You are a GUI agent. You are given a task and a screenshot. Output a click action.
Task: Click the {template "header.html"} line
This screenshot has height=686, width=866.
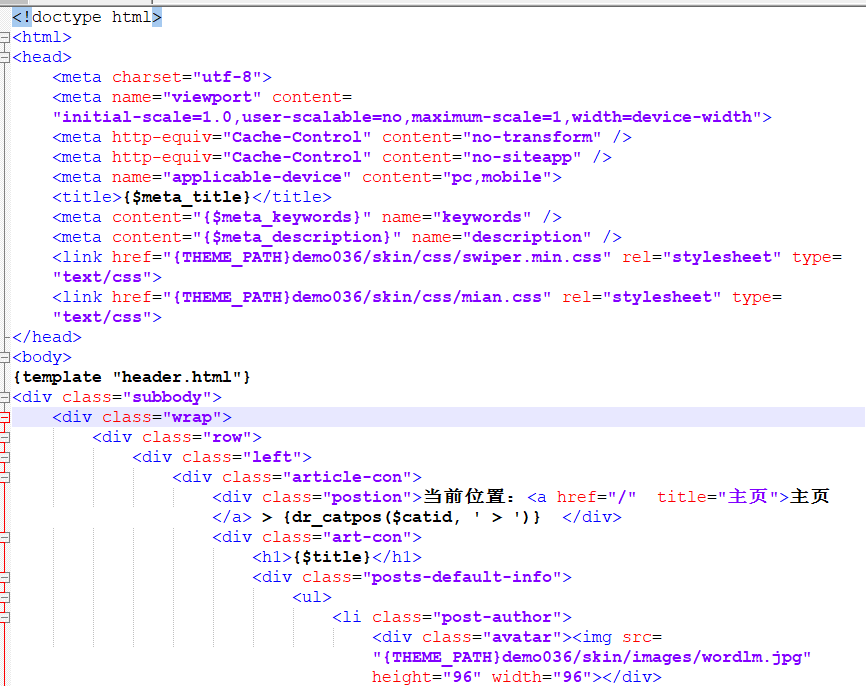click(132, 377)
